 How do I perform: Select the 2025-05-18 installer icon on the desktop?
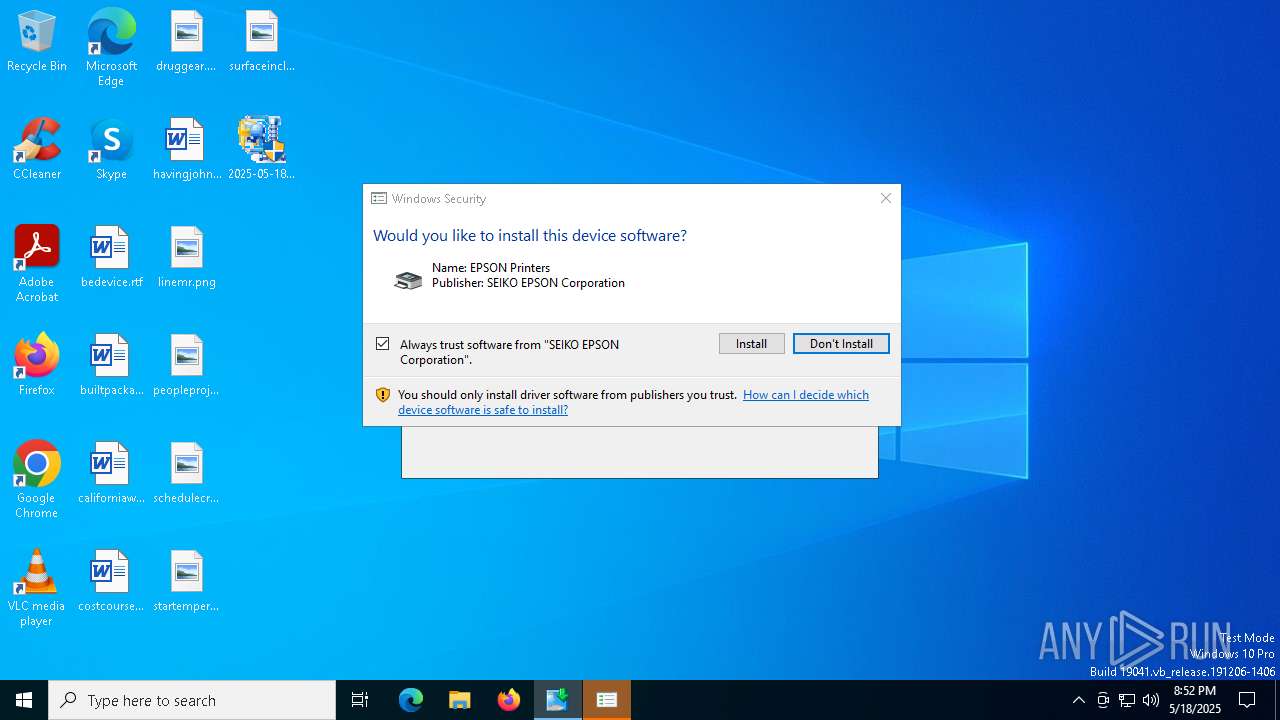coord(261,150)
